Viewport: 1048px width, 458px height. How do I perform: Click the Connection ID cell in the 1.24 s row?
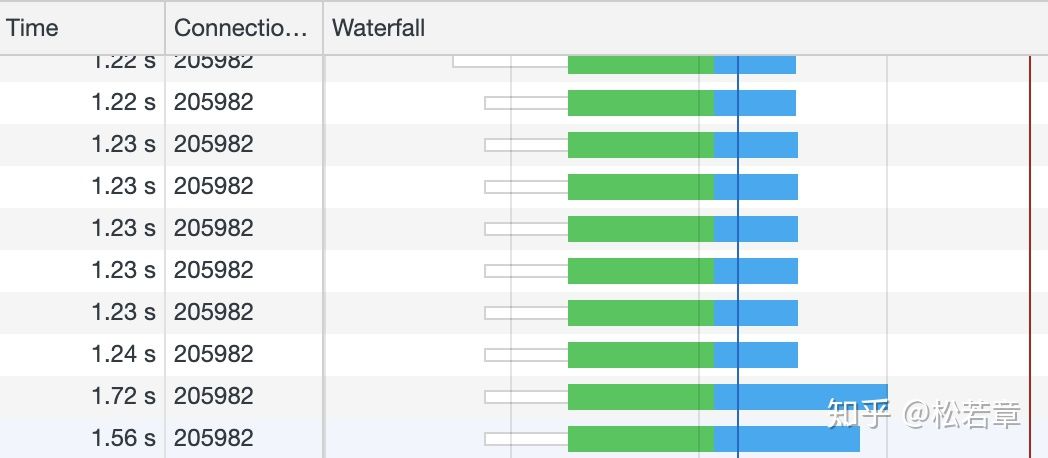(x=214, y=354)
